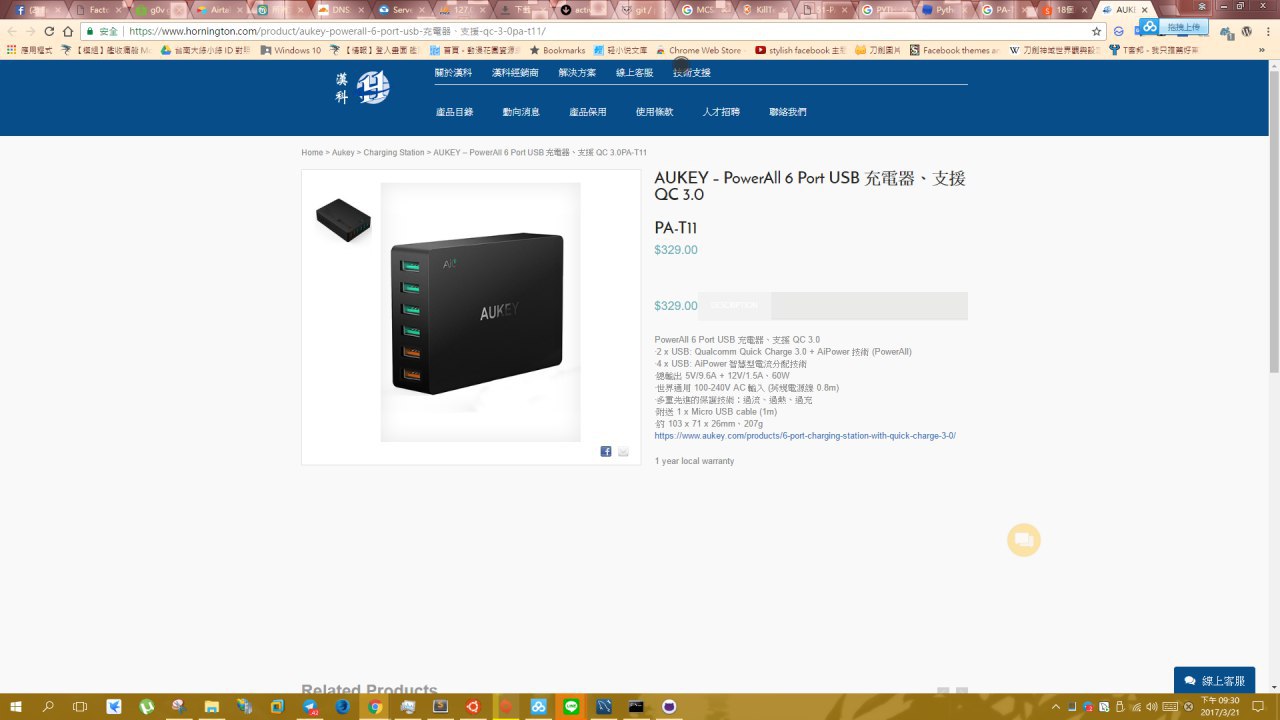The height and width of the screenshot is (720, 1280).
Task: Open the 聯絡我們 navigation item
Action: point(788,112)
